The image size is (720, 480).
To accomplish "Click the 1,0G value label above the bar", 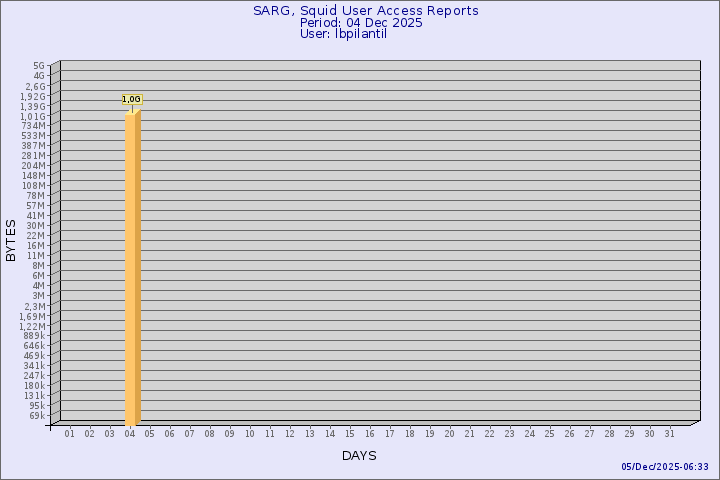I will coord(131,99).
